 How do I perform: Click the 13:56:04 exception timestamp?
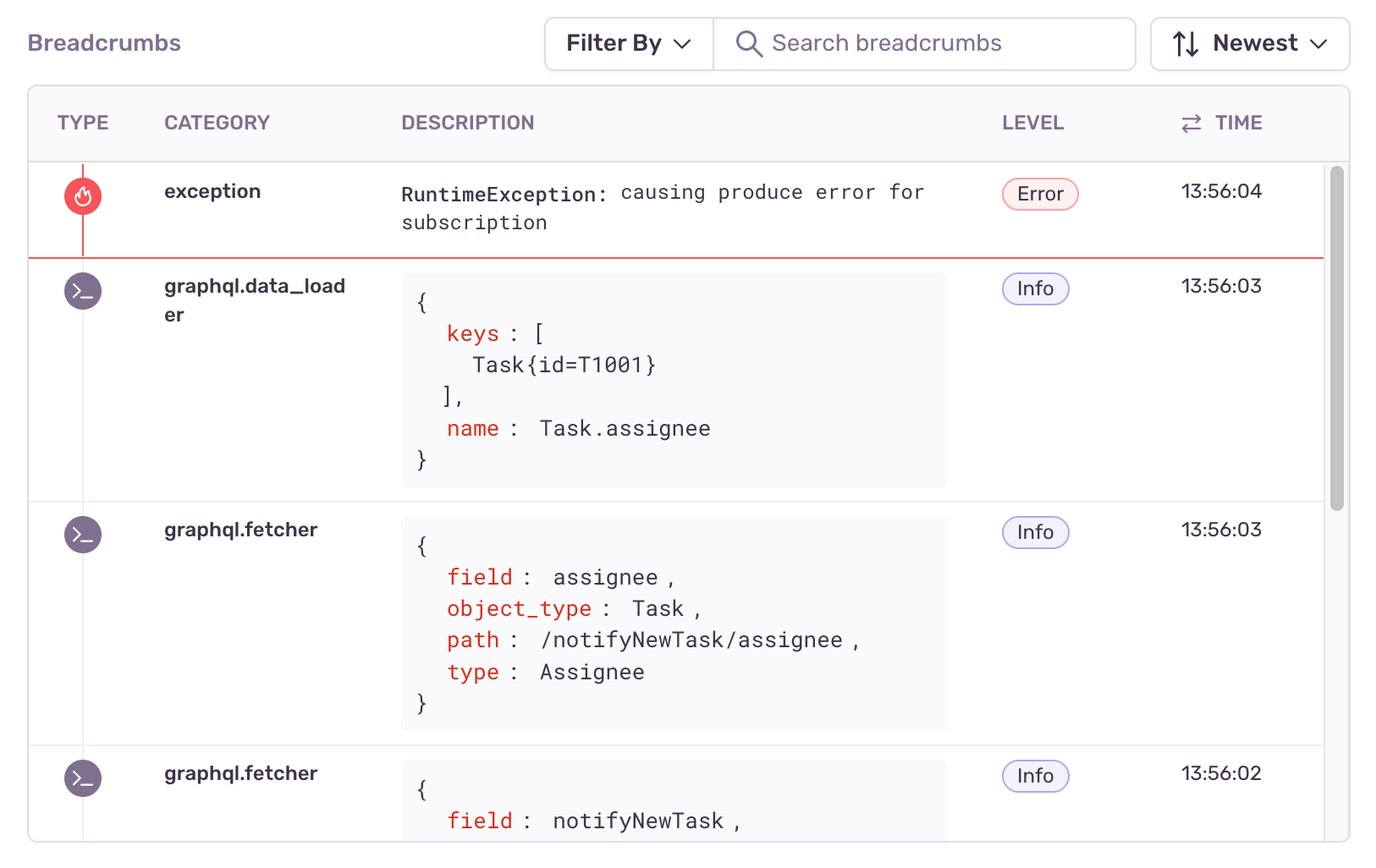click(1221, 192)
